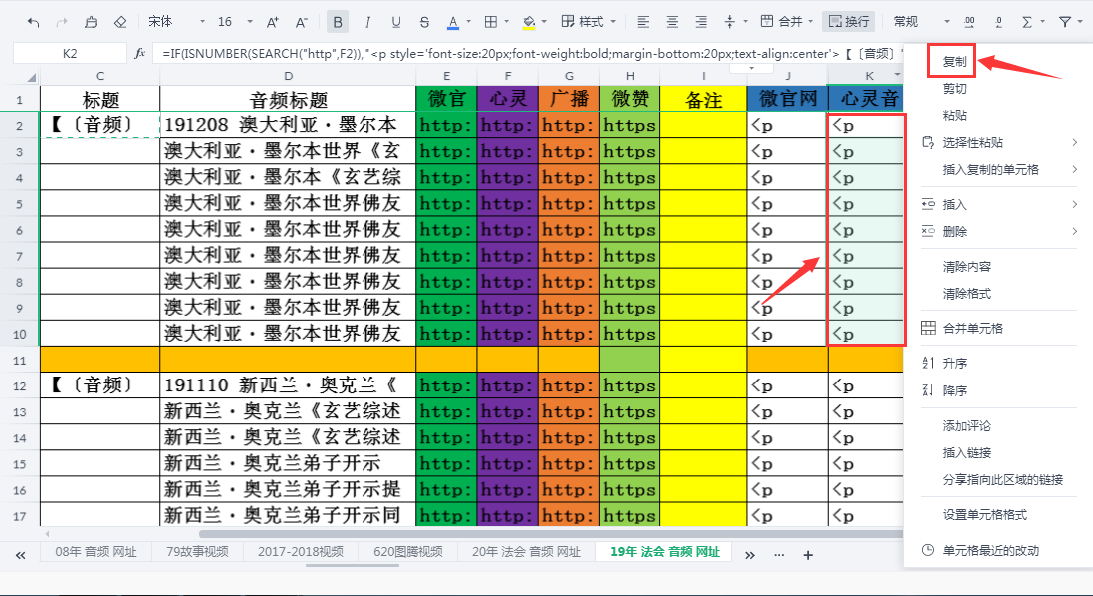Align text center
The image size is (1093, 596).
(x=672, y=22)
